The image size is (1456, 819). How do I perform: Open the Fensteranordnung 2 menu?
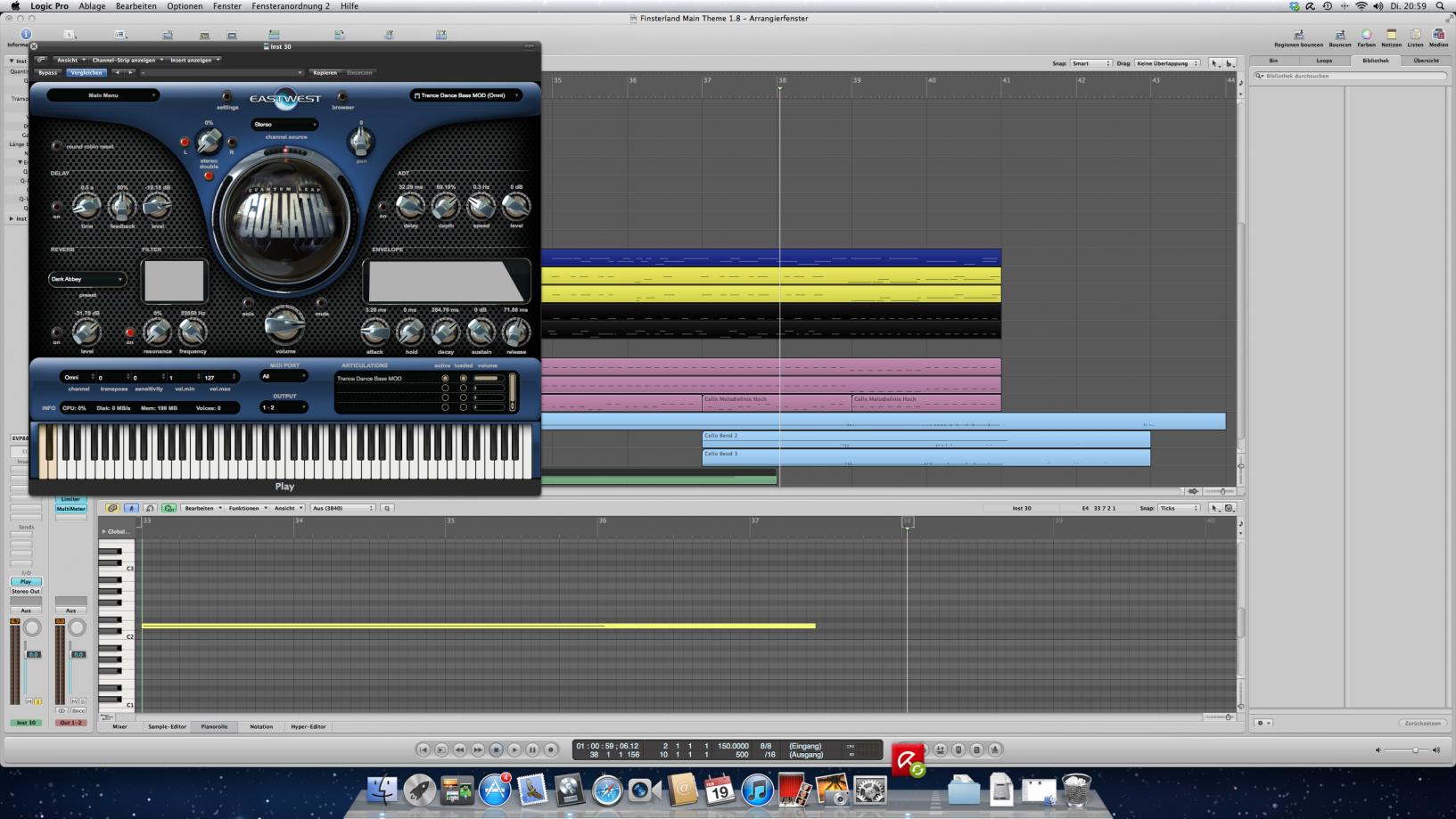coord(291,6)
